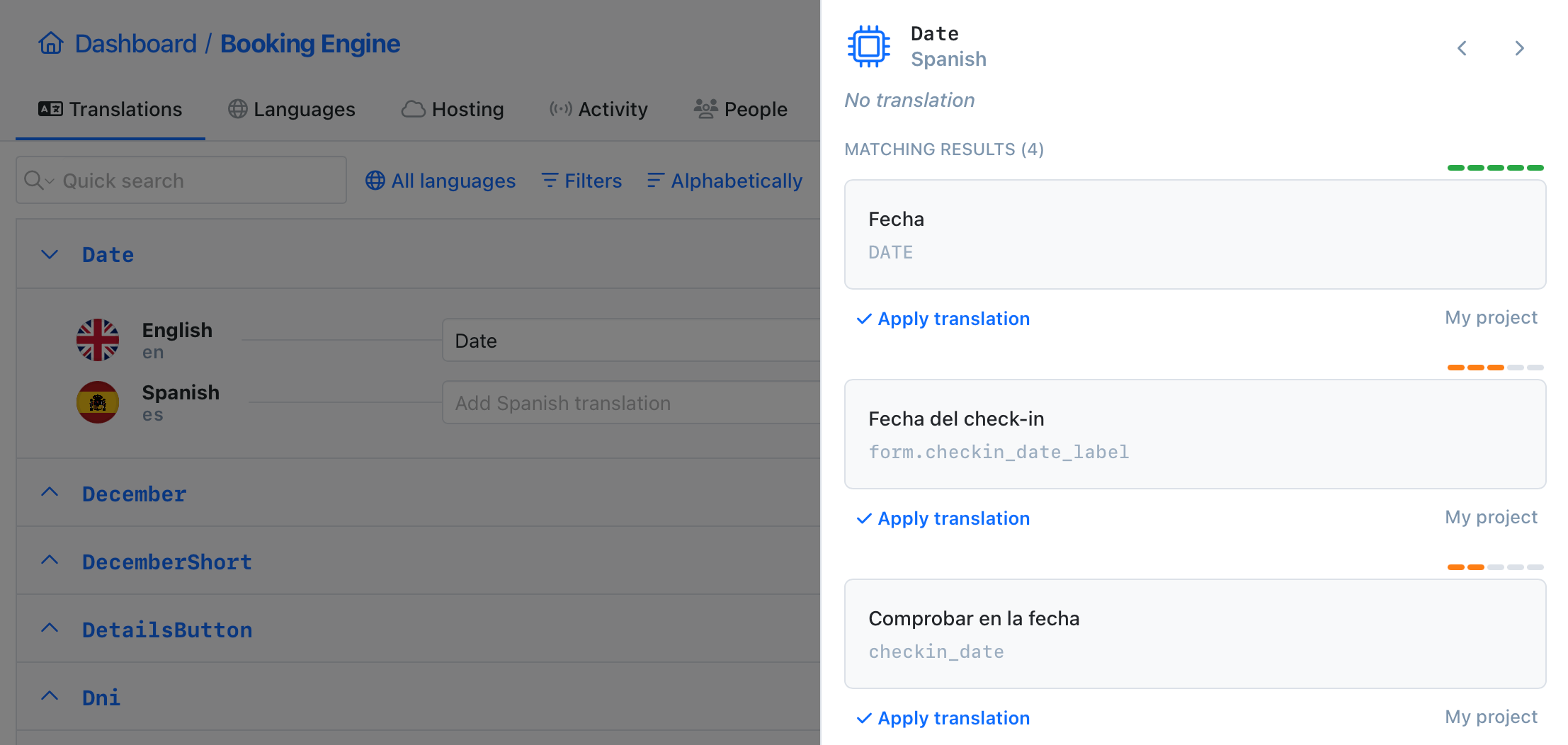The width and height of the screenshot is (1568, 745).
Task: Click the home icon beside Dashboard
Action: point(51,43)
